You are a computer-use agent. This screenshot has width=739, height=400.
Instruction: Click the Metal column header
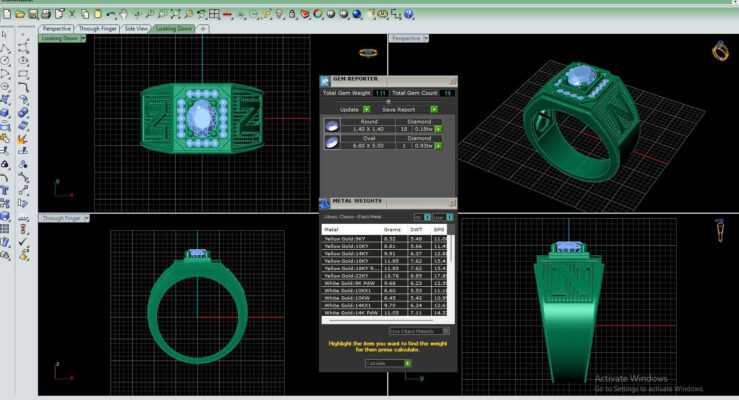(352, 230)
